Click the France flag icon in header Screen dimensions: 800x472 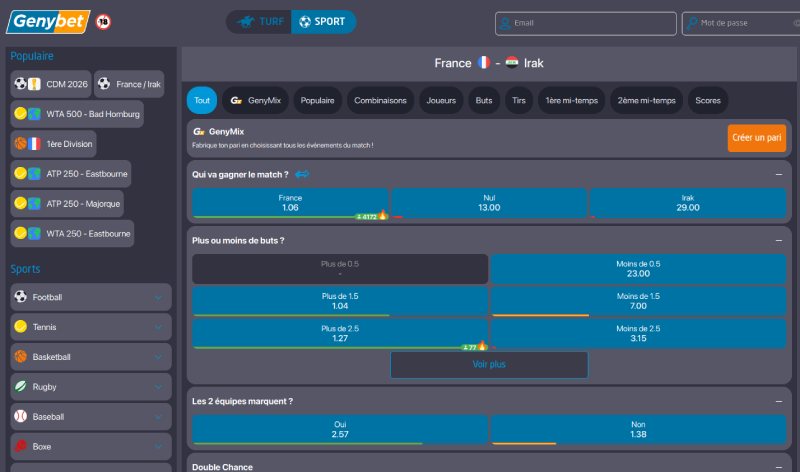[484, 62]
